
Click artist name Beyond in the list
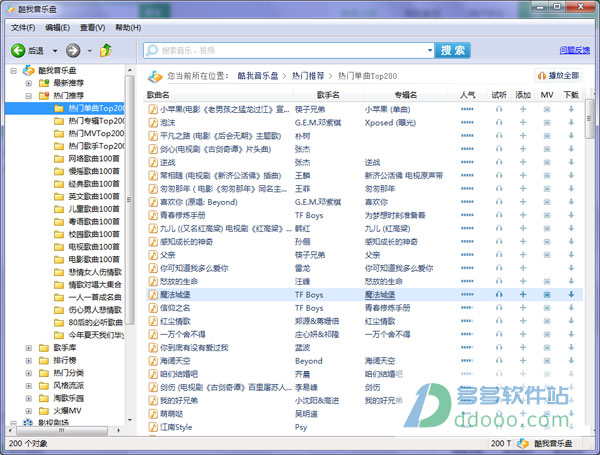coord(309,361)
